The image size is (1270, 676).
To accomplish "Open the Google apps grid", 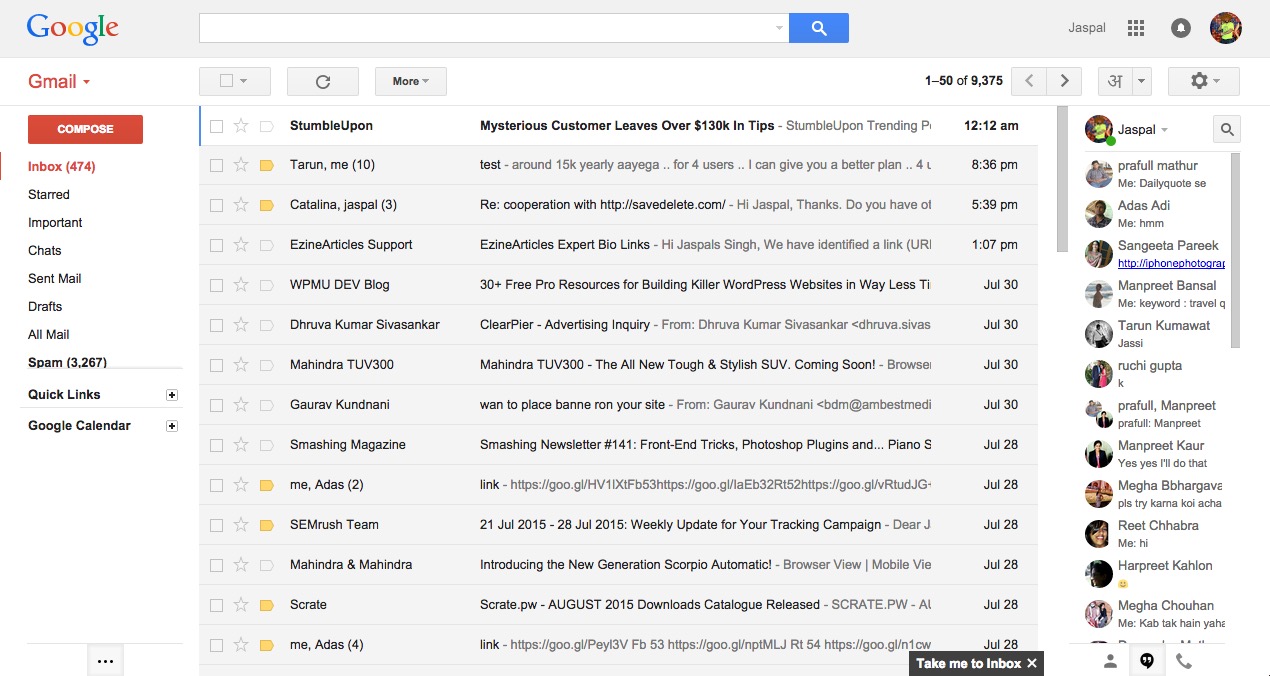I will [1135, 28].
